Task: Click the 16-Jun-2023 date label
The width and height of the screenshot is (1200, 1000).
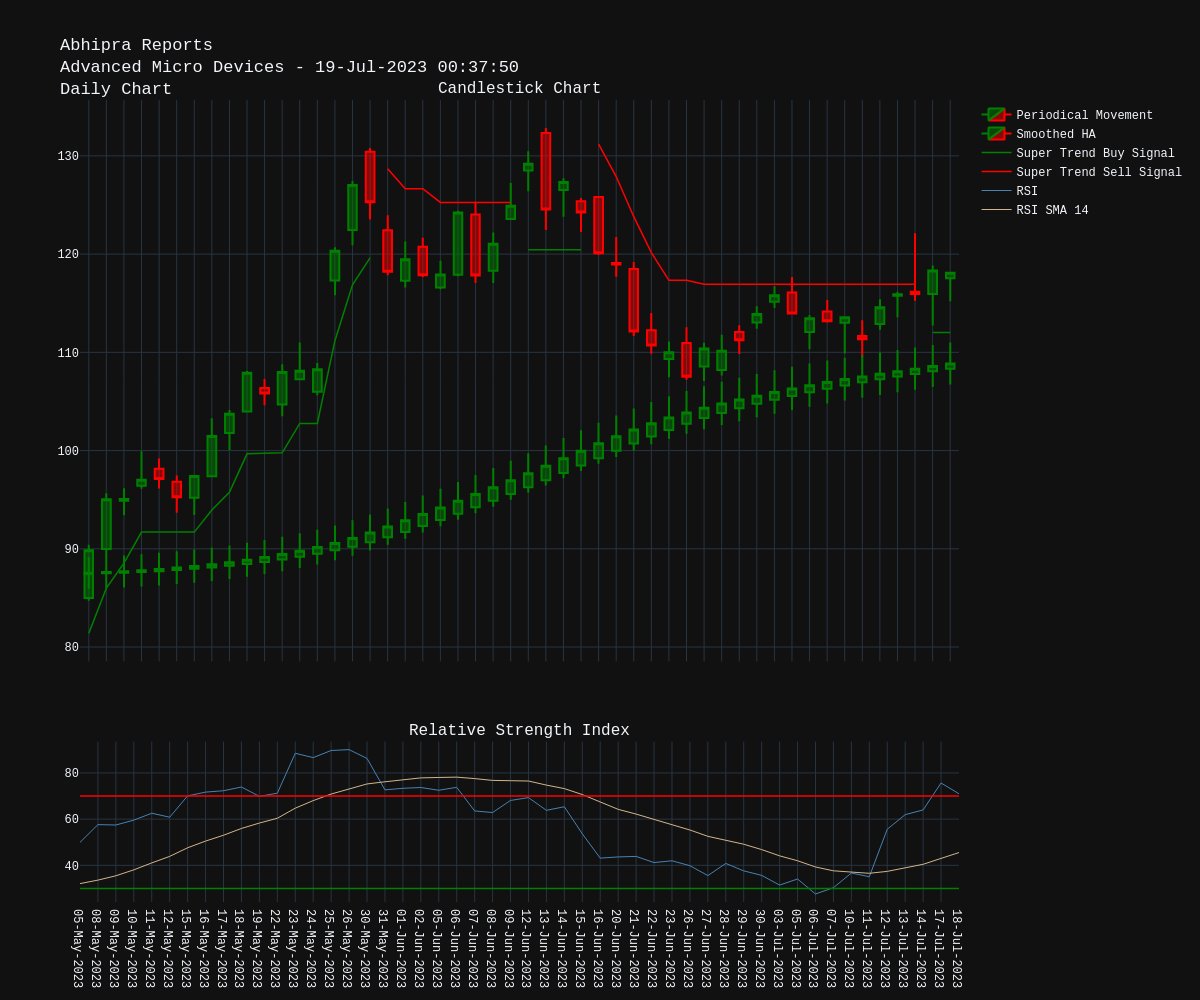Action: point(599,948)
